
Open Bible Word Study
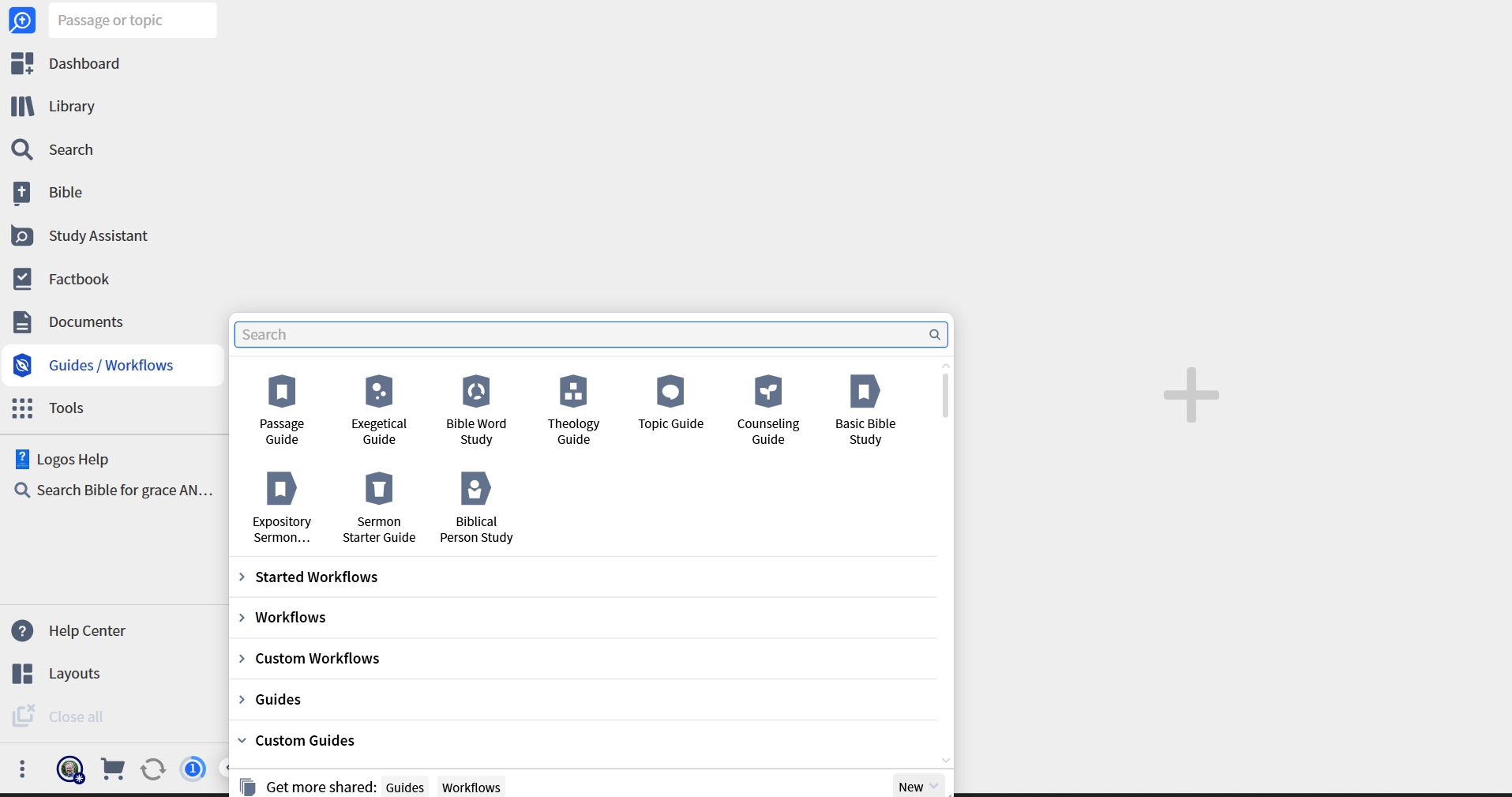pyautogui.click(x=476, y=410)
